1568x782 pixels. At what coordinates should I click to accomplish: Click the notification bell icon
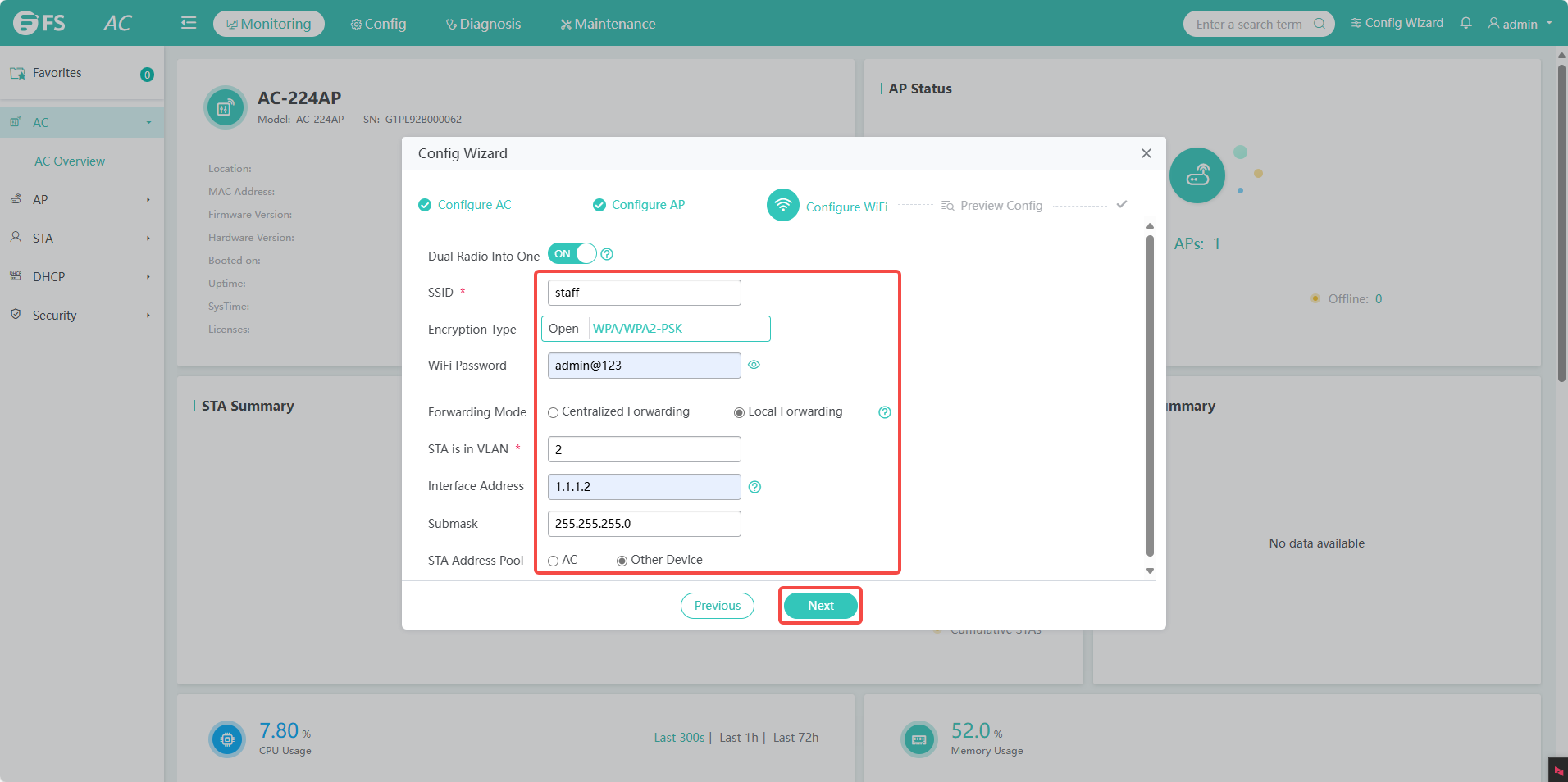click(1465, 23)
